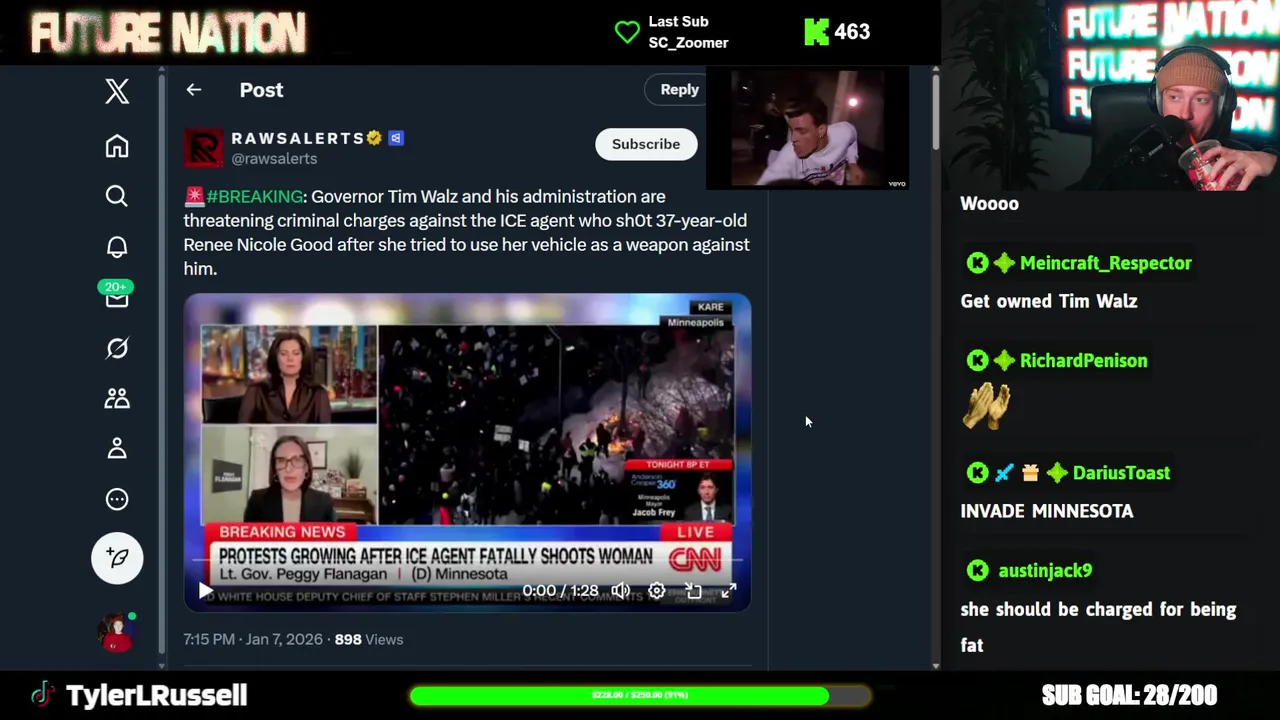Open Profile person icon in sidebar
The height and width of the screenshot is (720, 1280).
(x=117, y=448)
